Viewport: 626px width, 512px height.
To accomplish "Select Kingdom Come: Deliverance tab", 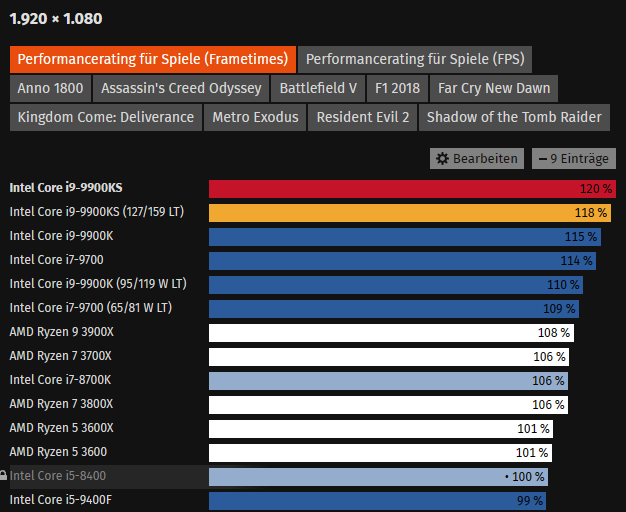I will [106, 117].
